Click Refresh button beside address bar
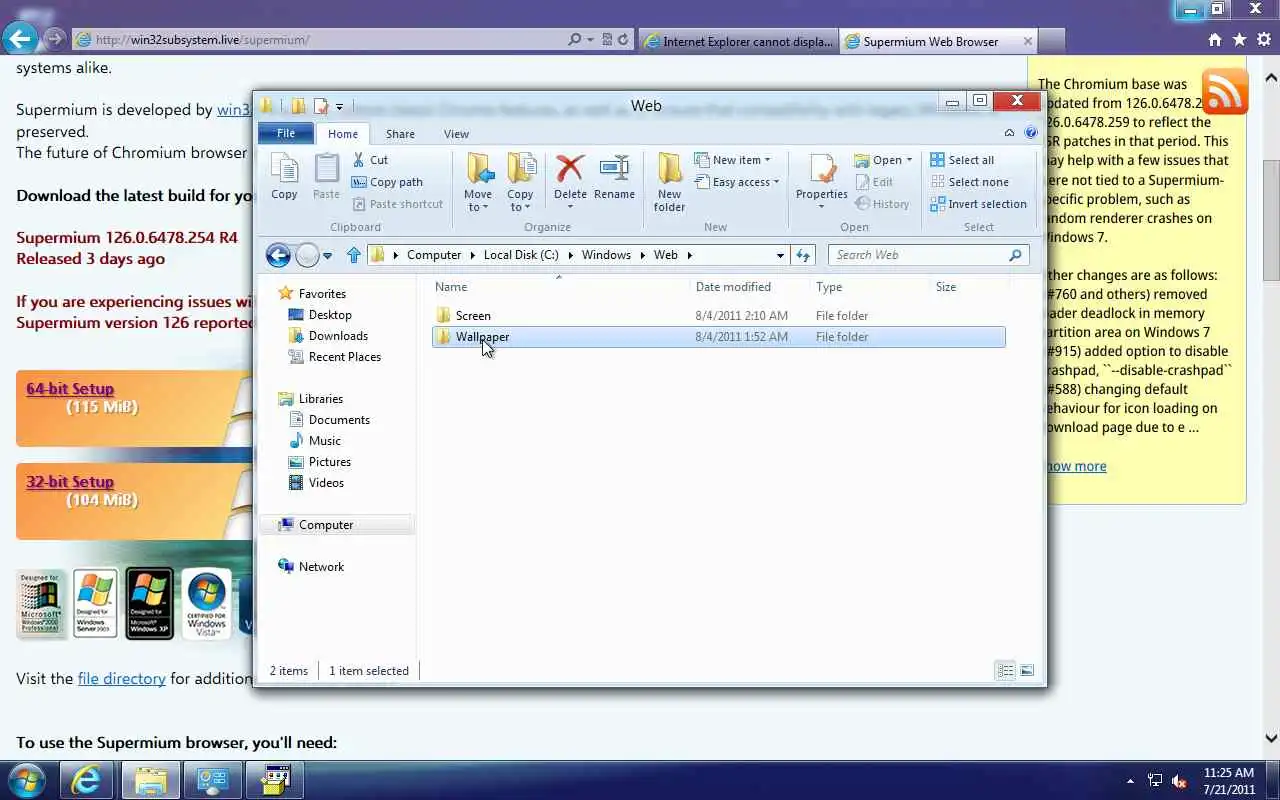 click(x=803, y=255)
